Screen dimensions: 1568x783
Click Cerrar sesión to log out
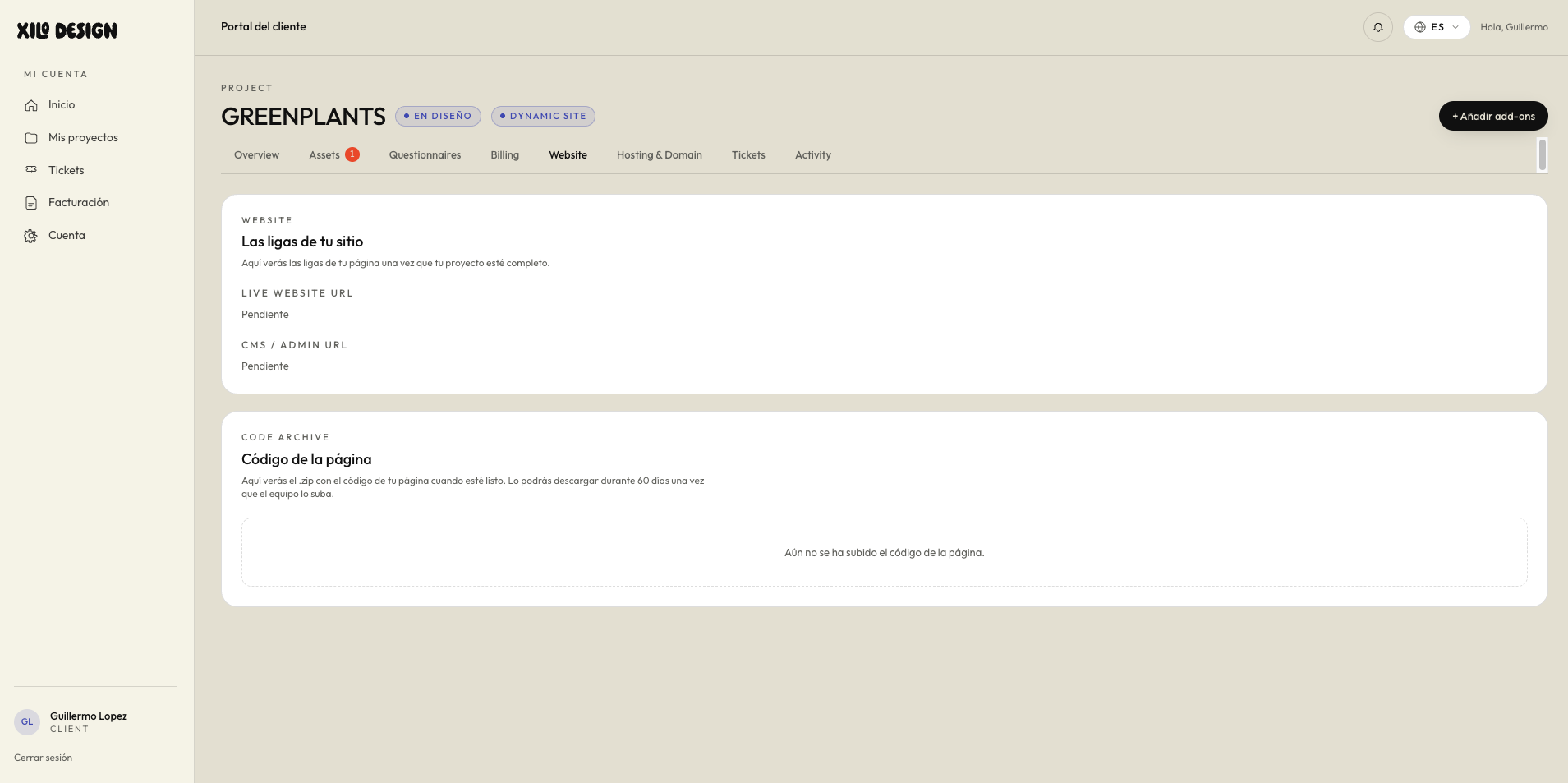[43, 758]
